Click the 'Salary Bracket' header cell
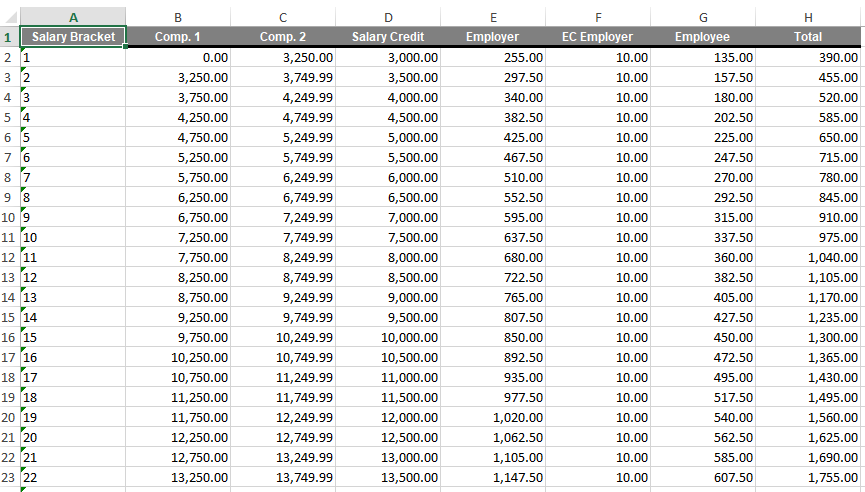 [x=73, y=37]
